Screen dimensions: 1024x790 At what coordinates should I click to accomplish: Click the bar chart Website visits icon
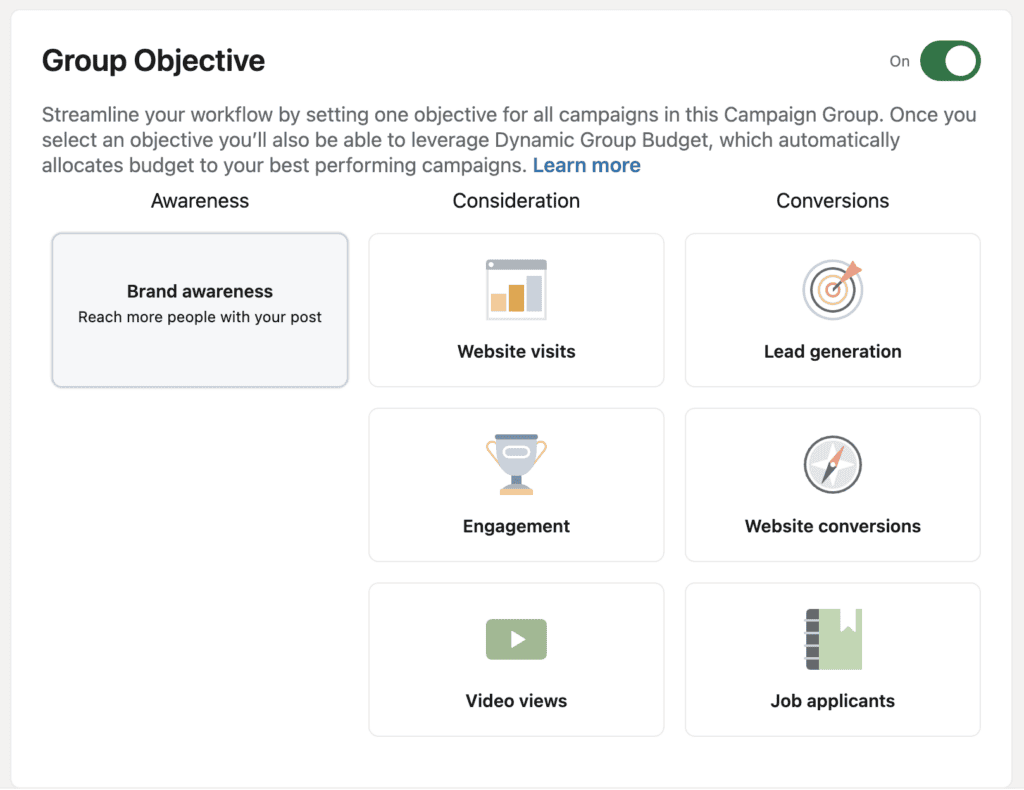coord(516,289)
